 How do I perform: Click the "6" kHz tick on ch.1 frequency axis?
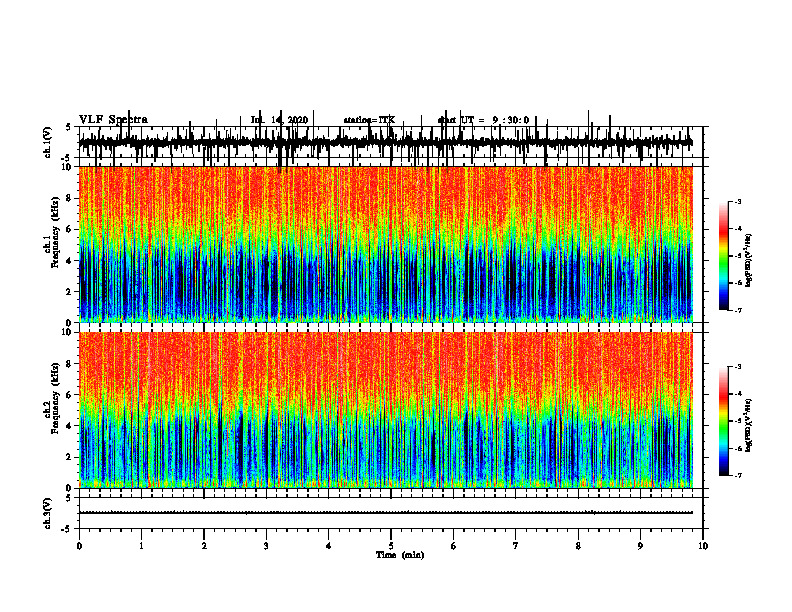pyautogui.click(x=70, y=229)
